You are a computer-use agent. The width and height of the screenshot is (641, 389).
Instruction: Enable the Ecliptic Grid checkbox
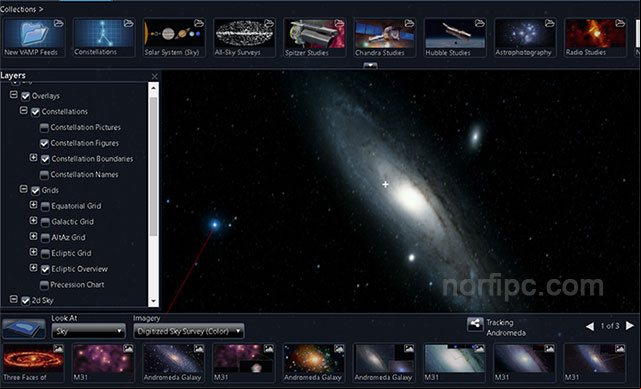45,253
